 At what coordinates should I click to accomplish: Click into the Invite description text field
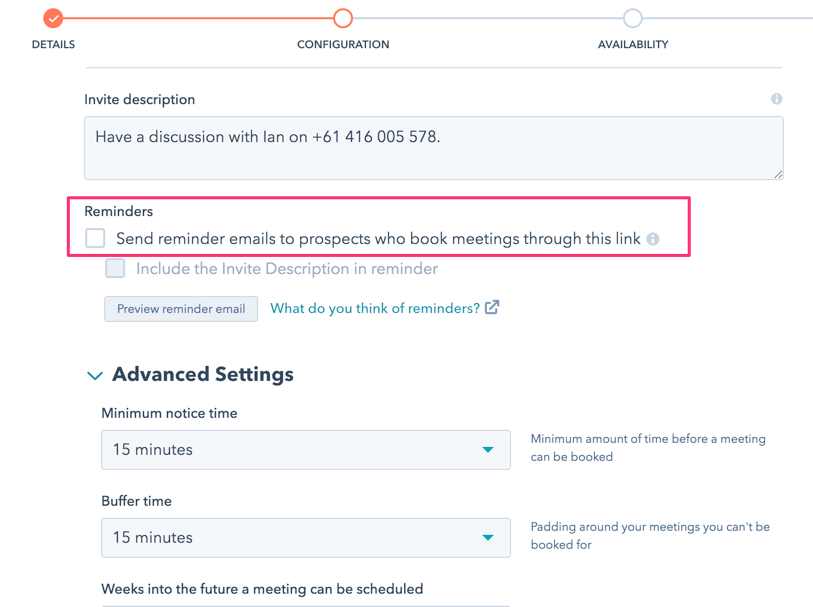[x=433, y=148]
